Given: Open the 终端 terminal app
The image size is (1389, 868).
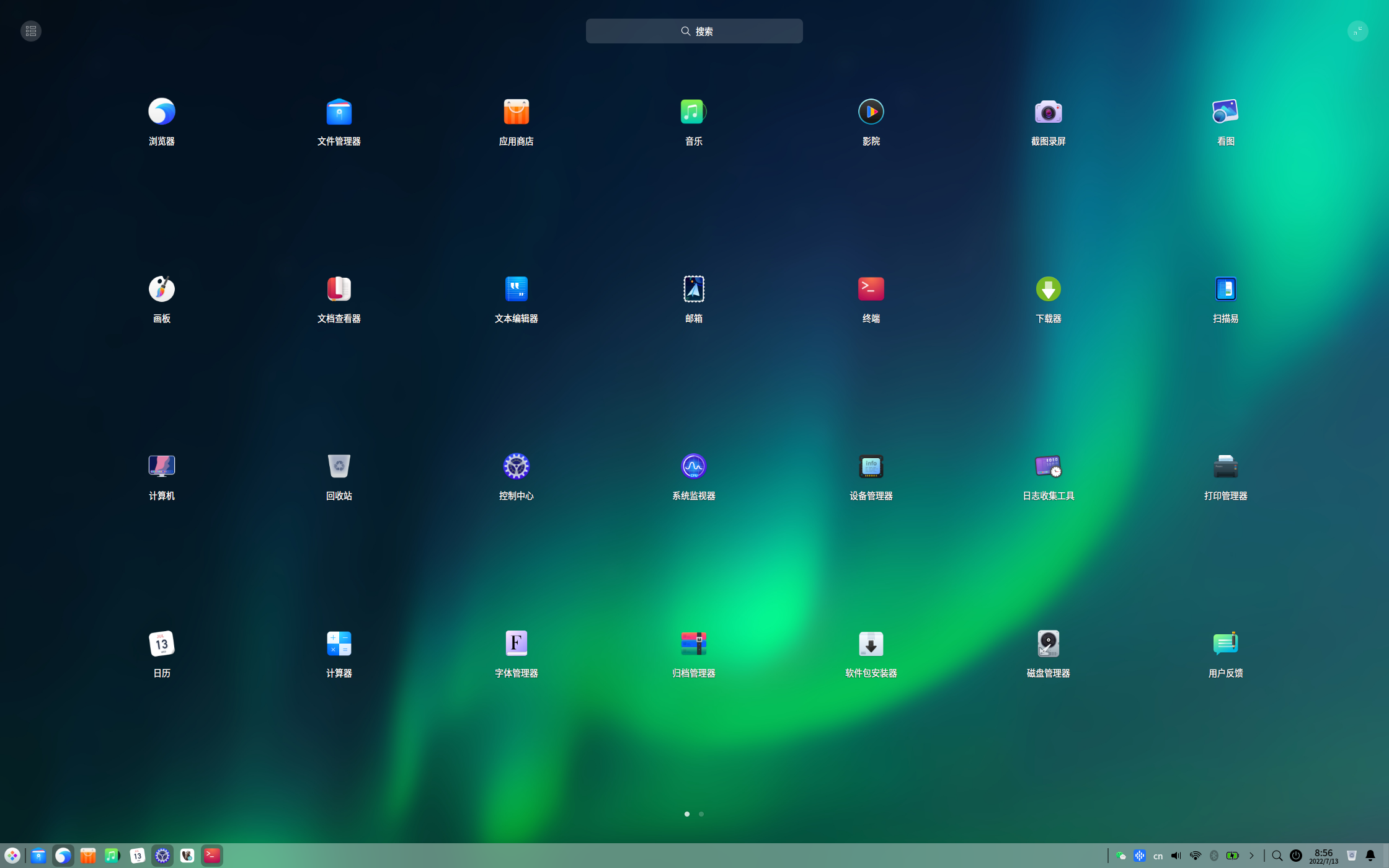Looking at the screenshot, I should coord(871,290).
